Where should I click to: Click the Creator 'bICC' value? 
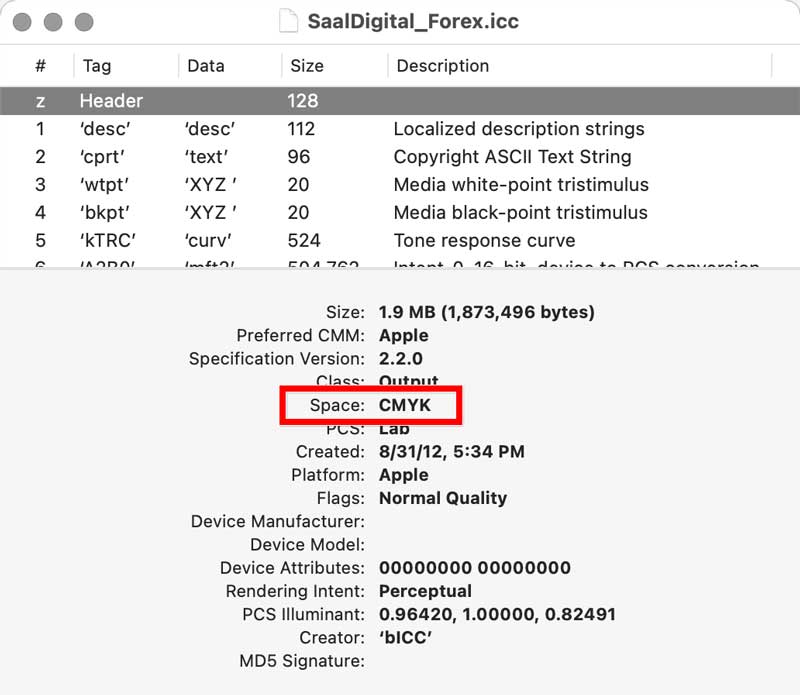[404, 637]
